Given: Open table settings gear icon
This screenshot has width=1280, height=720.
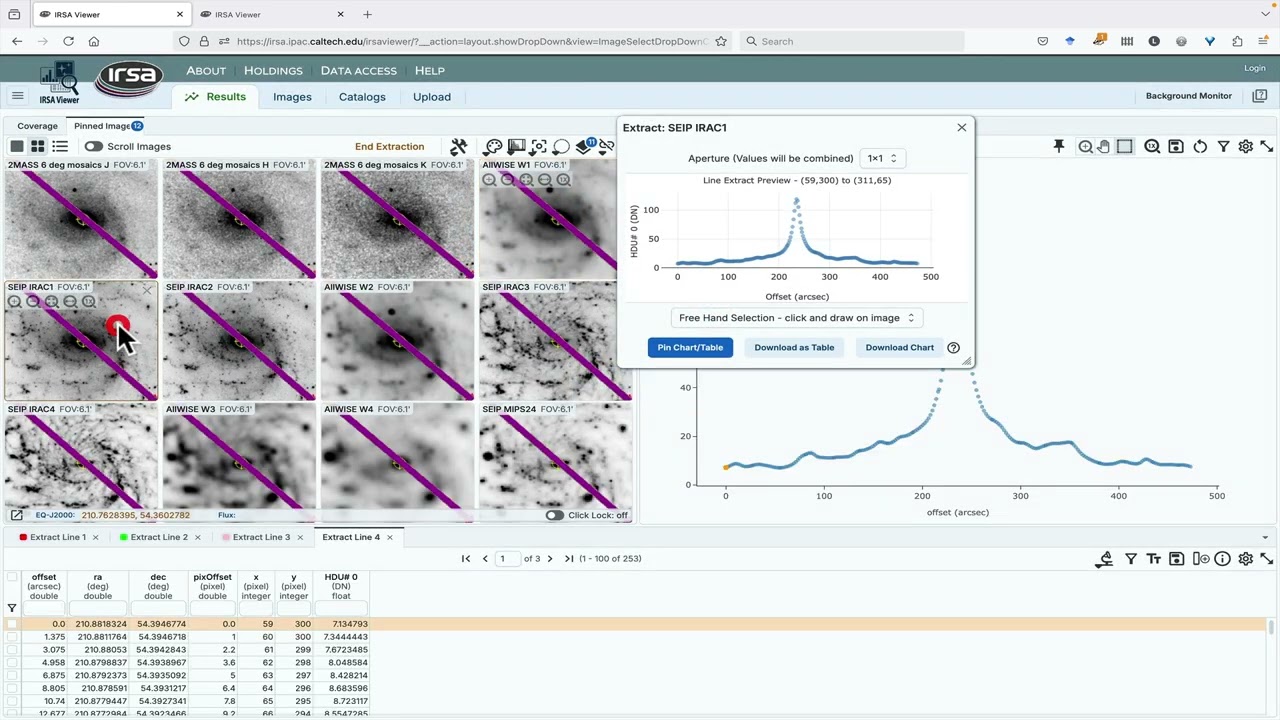Looking at the screenshot, I should pos(1246,559).
